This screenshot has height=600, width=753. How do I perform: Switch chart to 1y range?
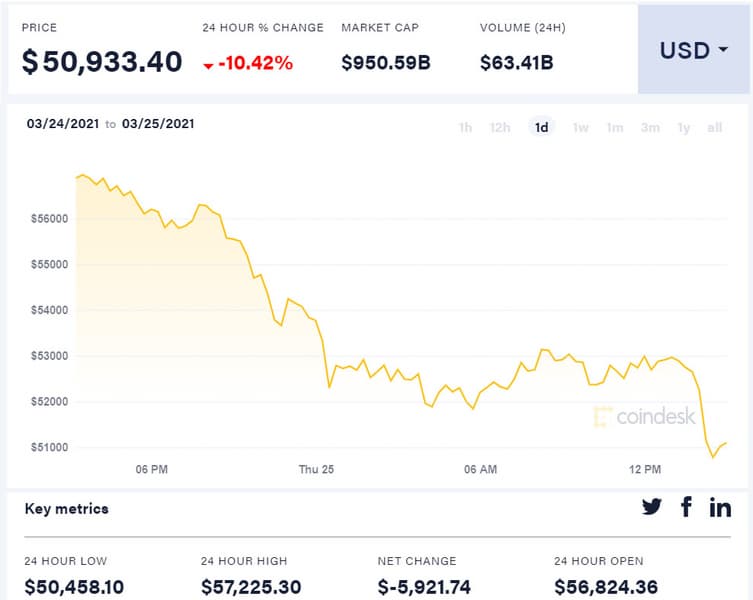pos(684,127)
